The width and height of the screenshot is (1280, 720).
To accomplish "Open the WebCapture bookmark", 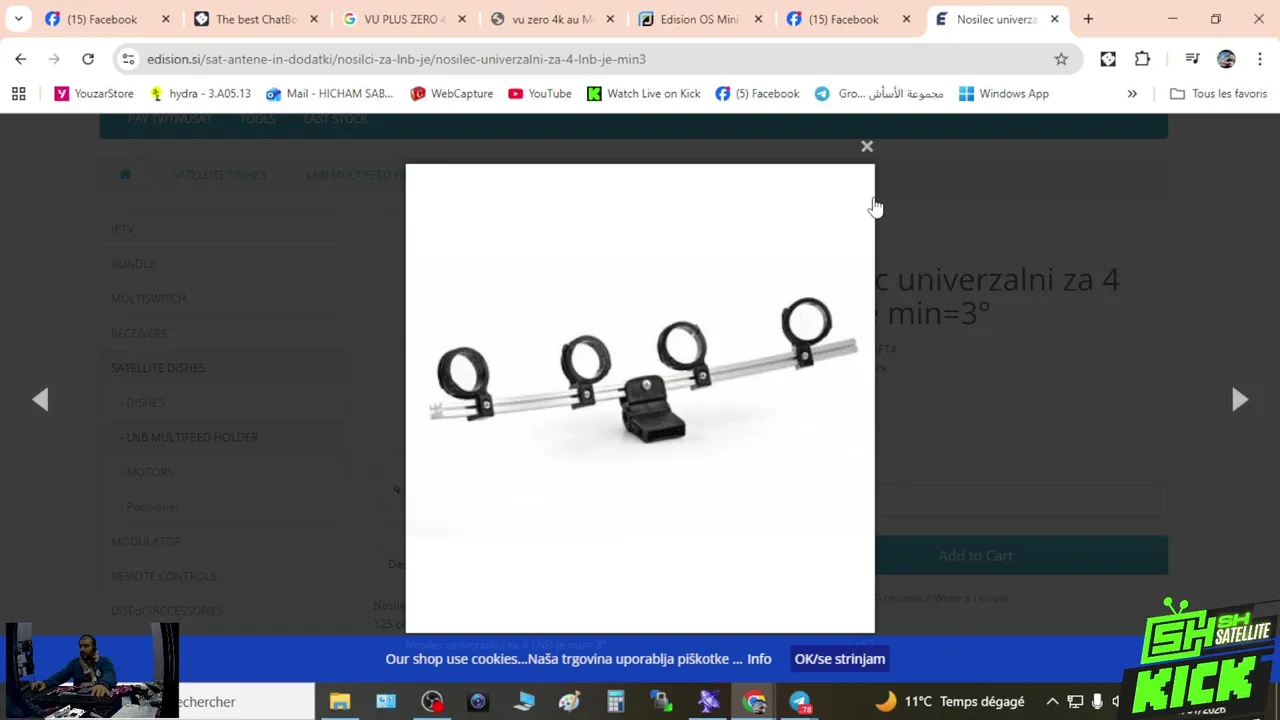I will pyautogui.click(x=451, y=94).
